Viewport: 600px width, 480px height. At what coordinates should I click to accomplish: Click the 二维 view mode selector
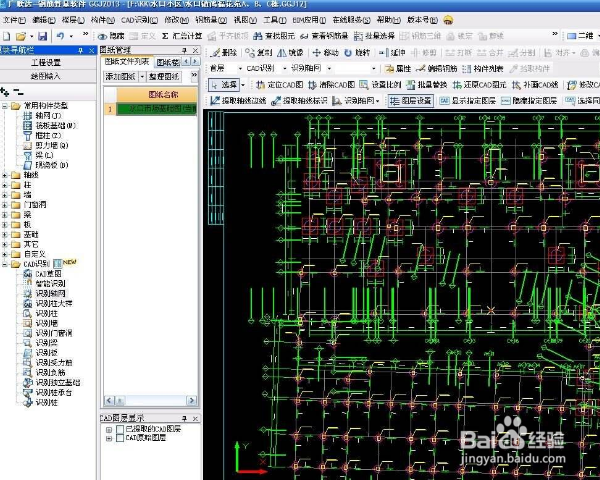coord(580,36)
